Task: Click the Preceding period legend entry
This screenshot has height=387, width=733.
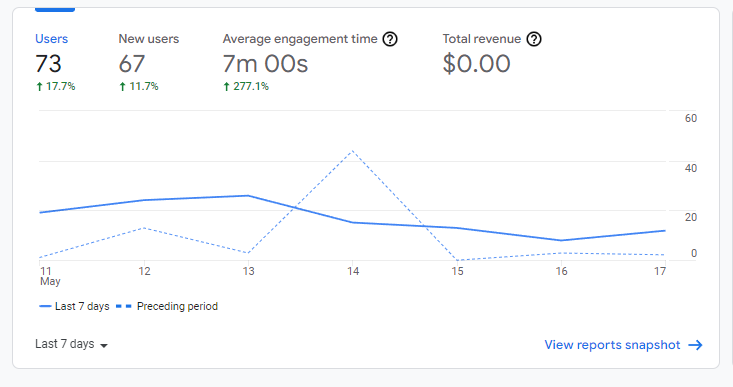Action: pyautogui.click(x=167, y=307)
